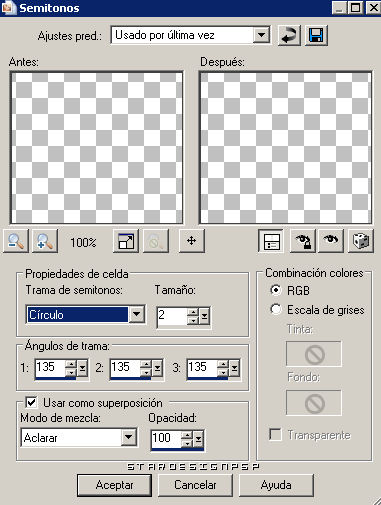Viewport: 381px width, 505px height.
Task: Click the Tamaño value input field
Action: (172, 316)
